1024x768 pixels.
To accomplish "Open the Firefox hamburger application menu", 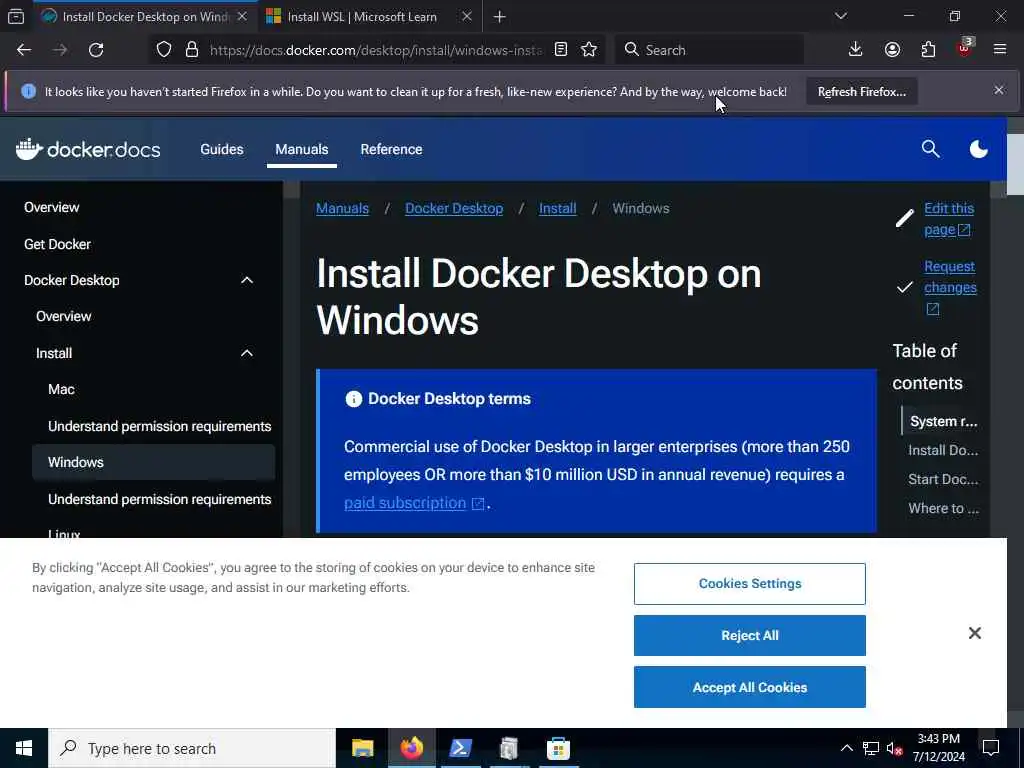I will coord(1000,50).
